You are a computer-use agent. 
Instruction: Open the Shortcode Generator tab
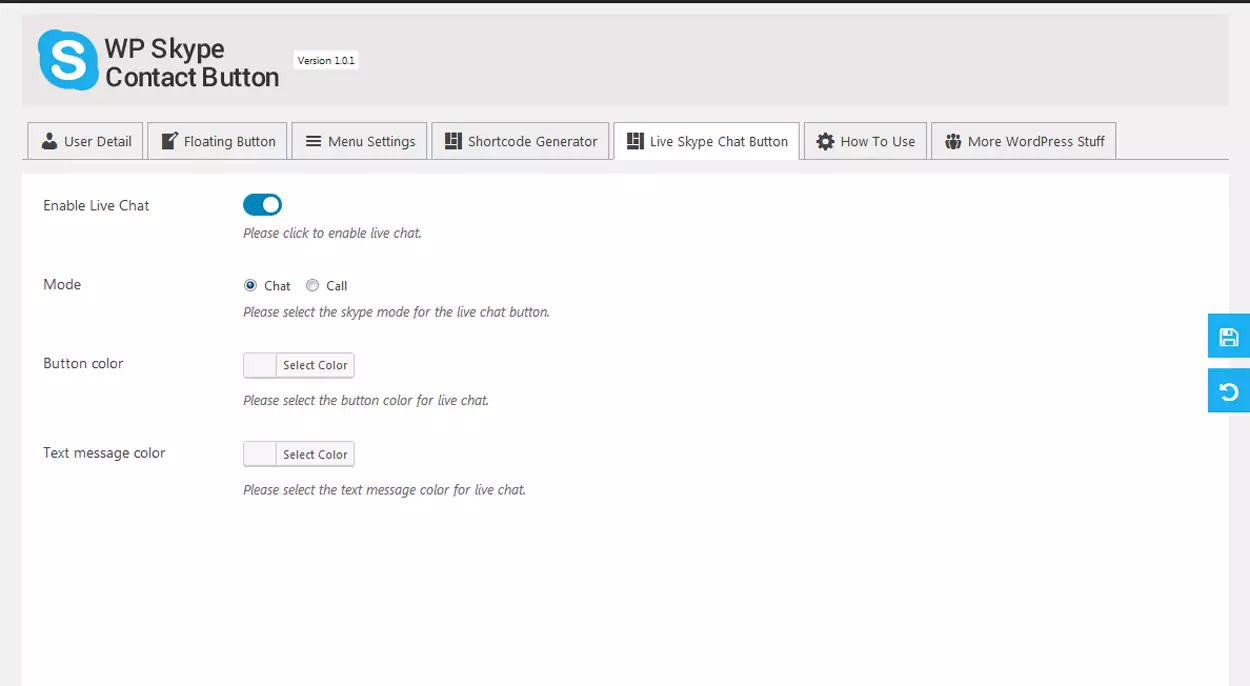[520, 141]
